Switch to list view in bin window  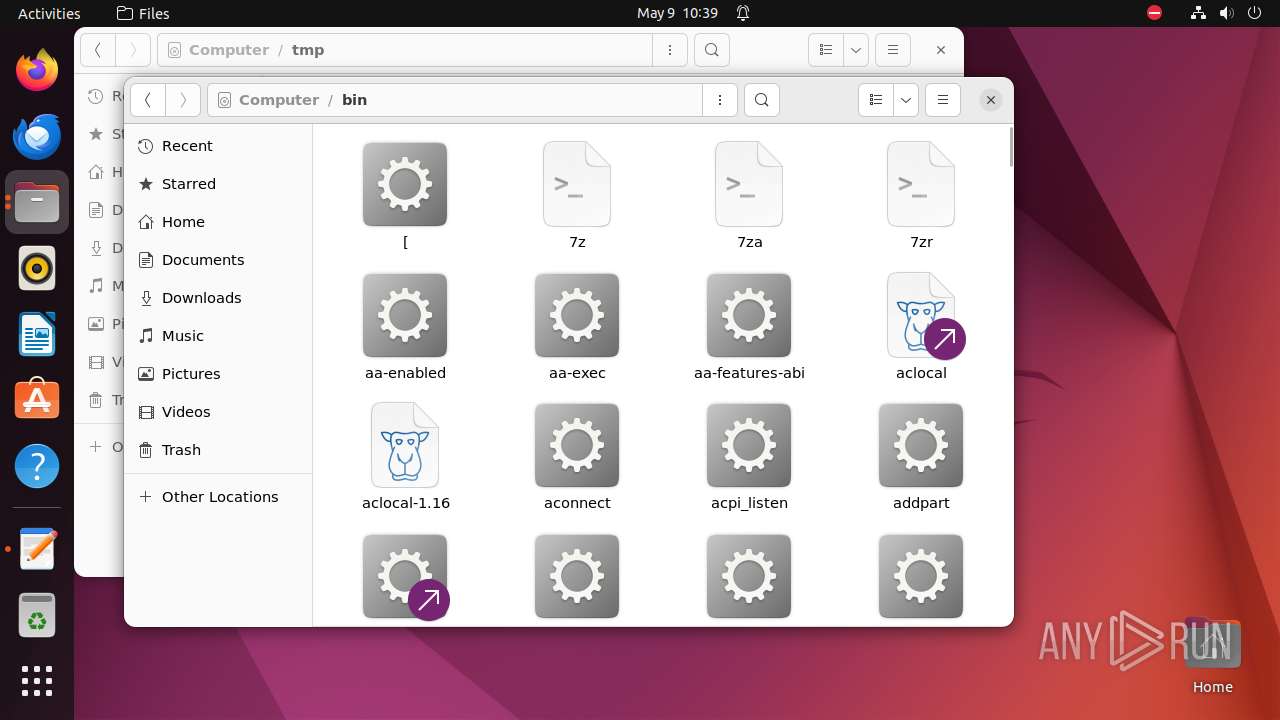tap(876, 100)
